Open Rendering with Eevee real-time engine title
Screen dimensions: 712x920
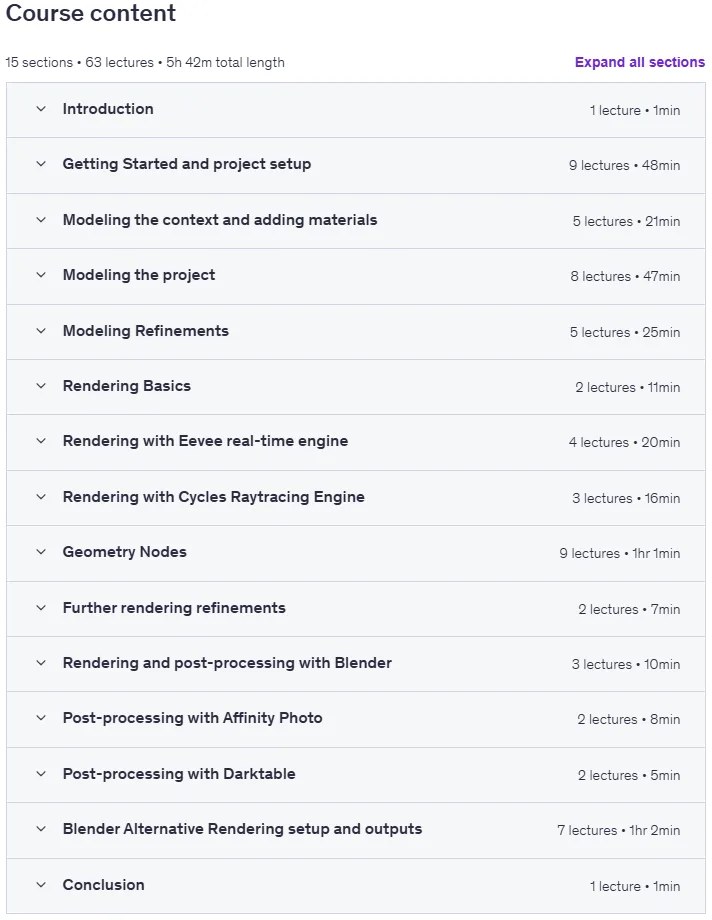205,441
